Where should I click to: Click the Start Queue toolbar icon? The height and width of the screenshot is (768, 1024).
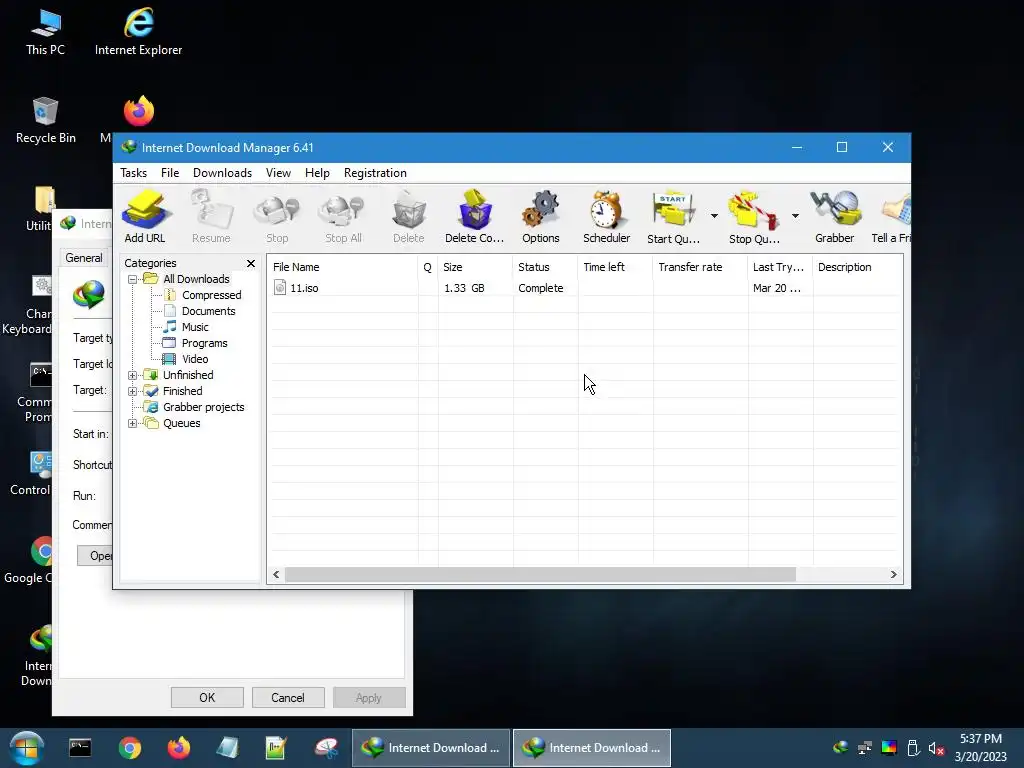coord(673,216)
